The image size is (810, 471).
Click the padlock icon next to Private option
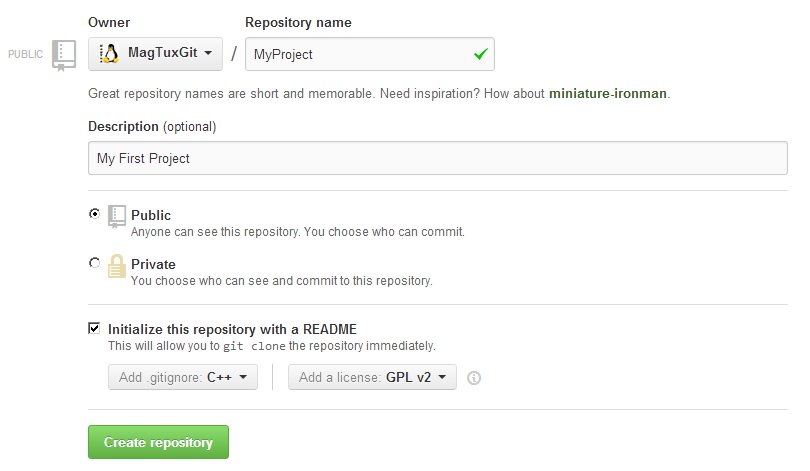click(x=117, y=267)
